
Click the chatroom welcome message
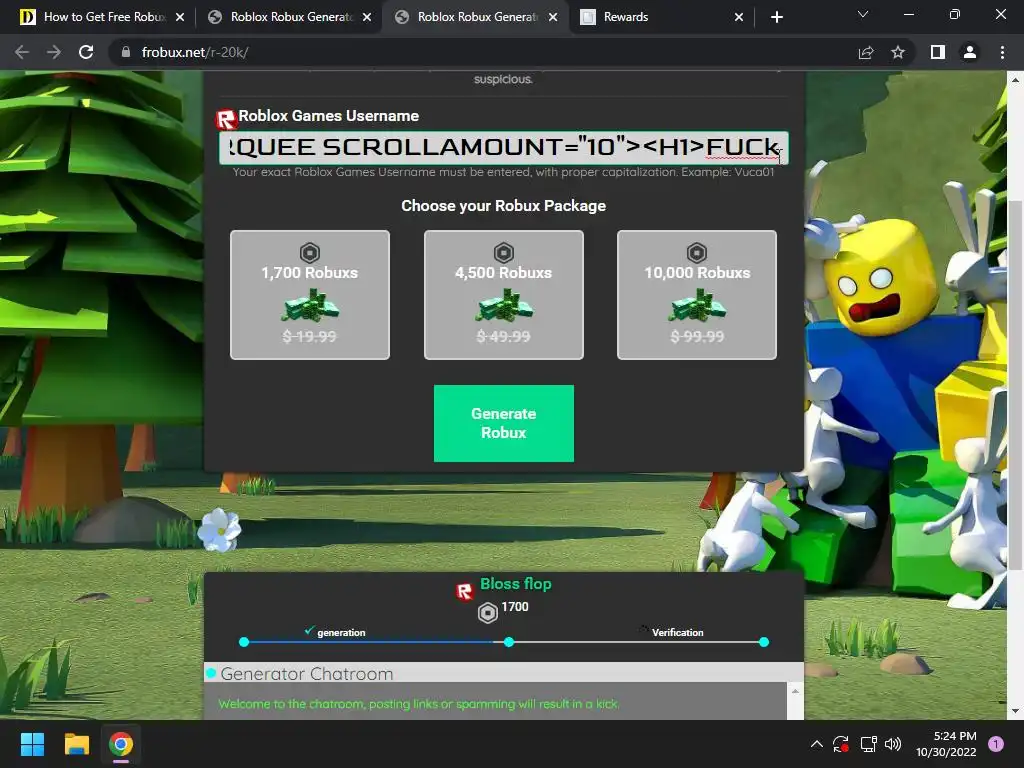point(419,704)
